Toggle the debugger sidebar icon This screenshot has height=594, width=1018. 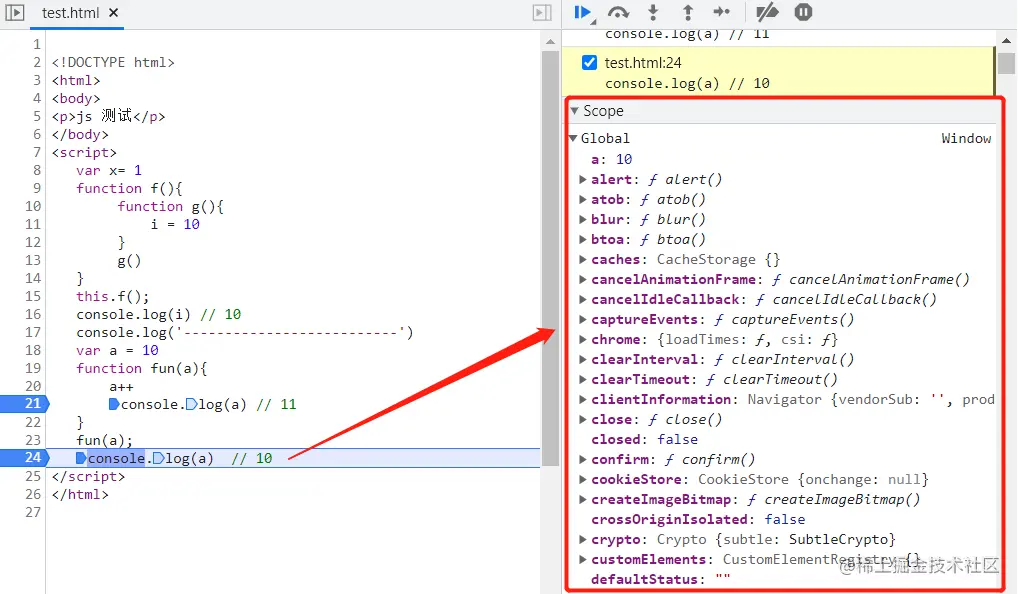(542, 12)
